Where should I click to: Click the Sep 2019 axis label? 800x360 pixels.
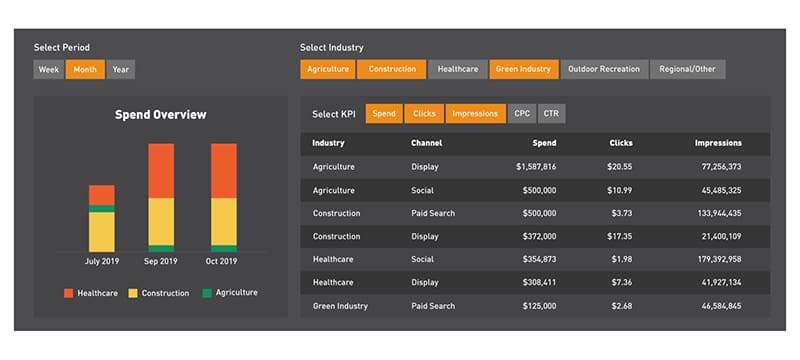coord(161,261)
